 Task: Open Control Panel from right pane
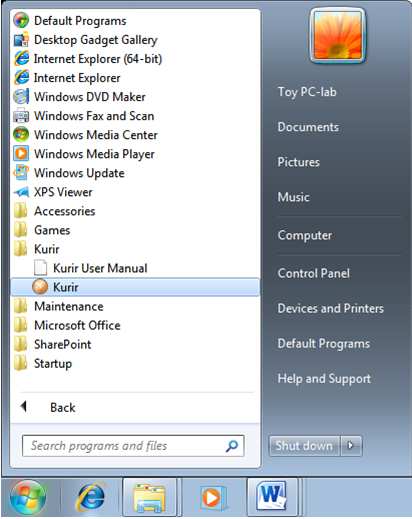tap(314, 273)
